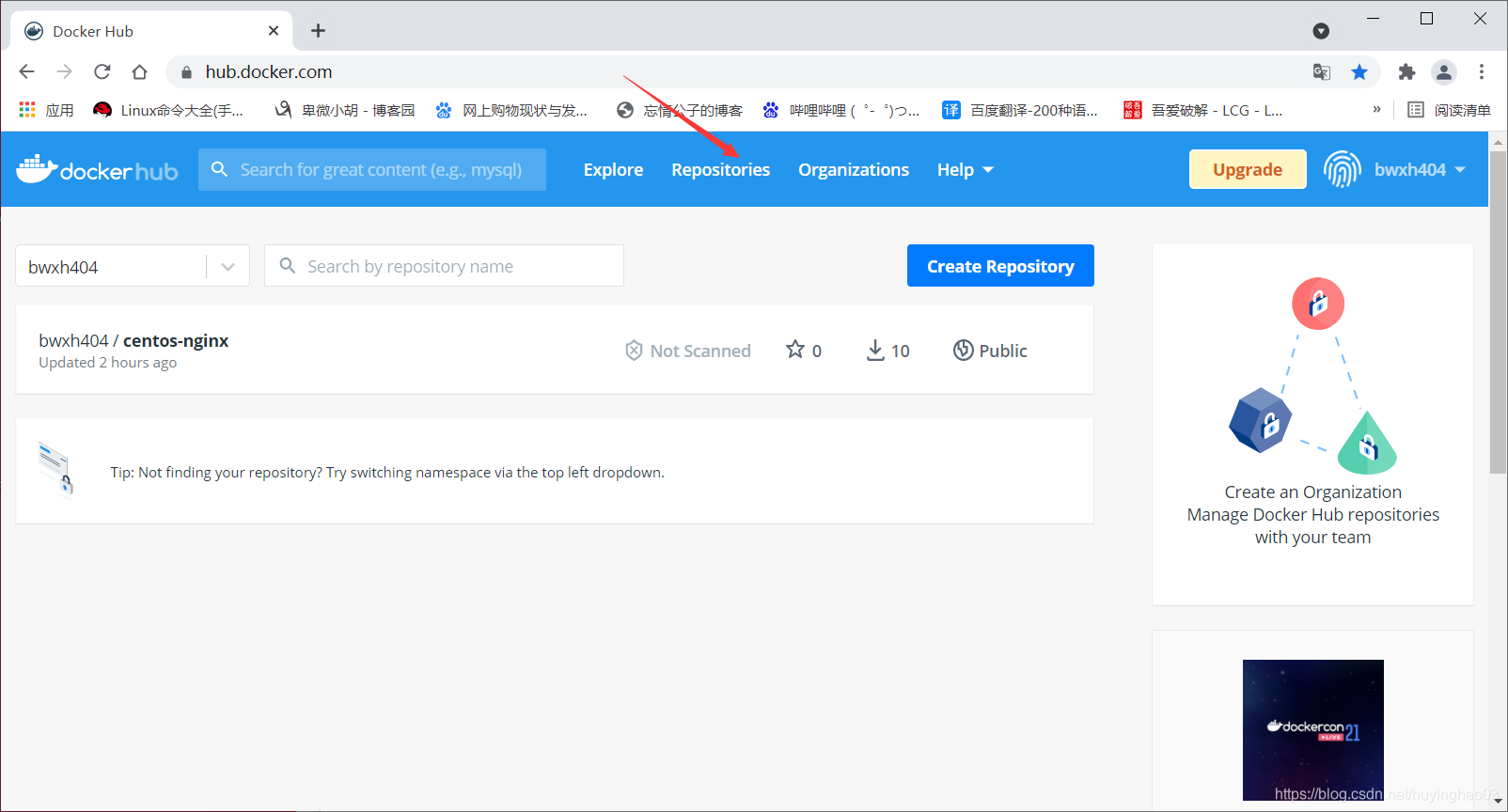Expand the Help dropdown menu
1508x812 pixels.
tap(966, 169)
